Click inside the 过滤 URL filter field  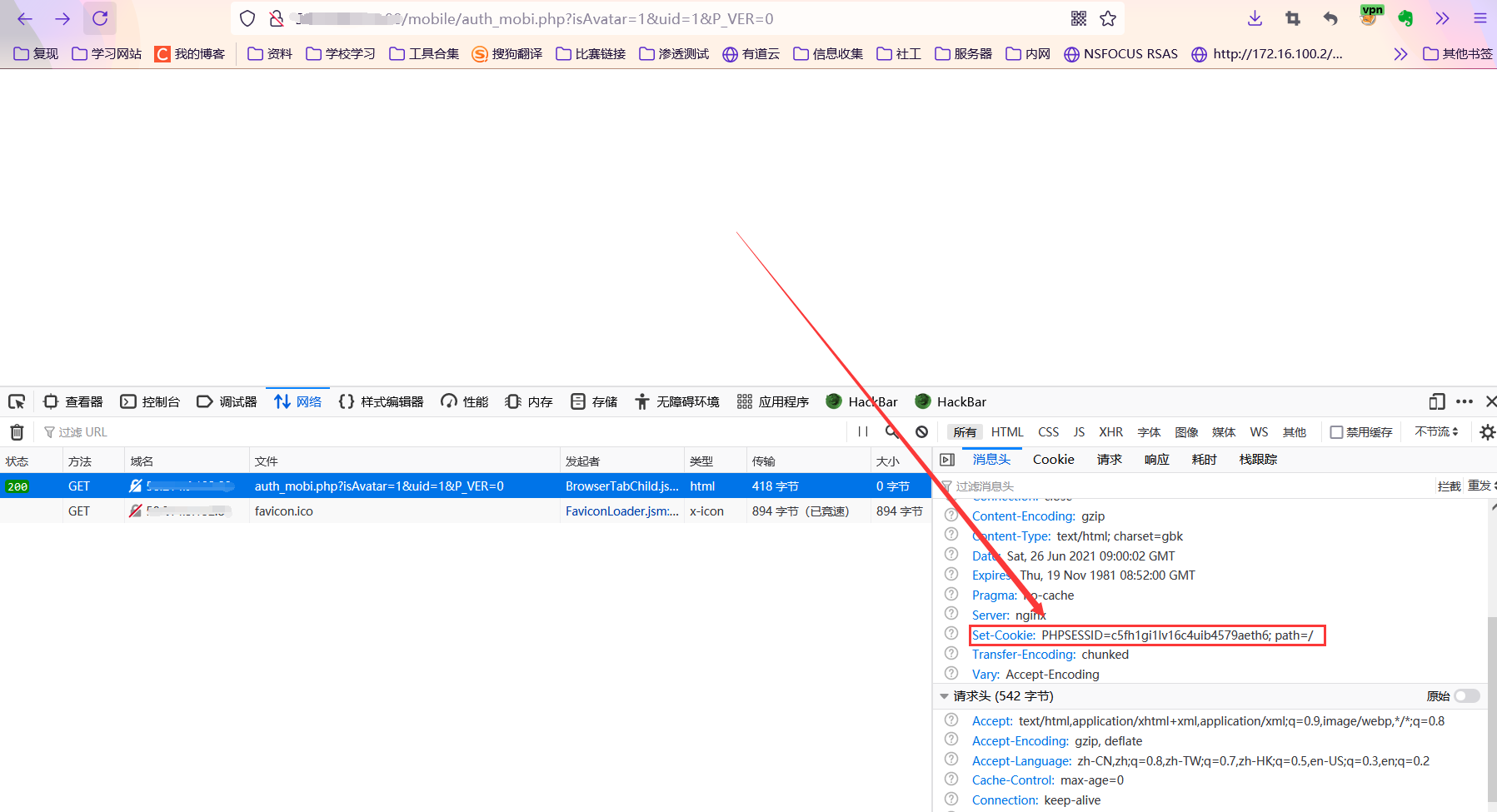pos(92,431)
